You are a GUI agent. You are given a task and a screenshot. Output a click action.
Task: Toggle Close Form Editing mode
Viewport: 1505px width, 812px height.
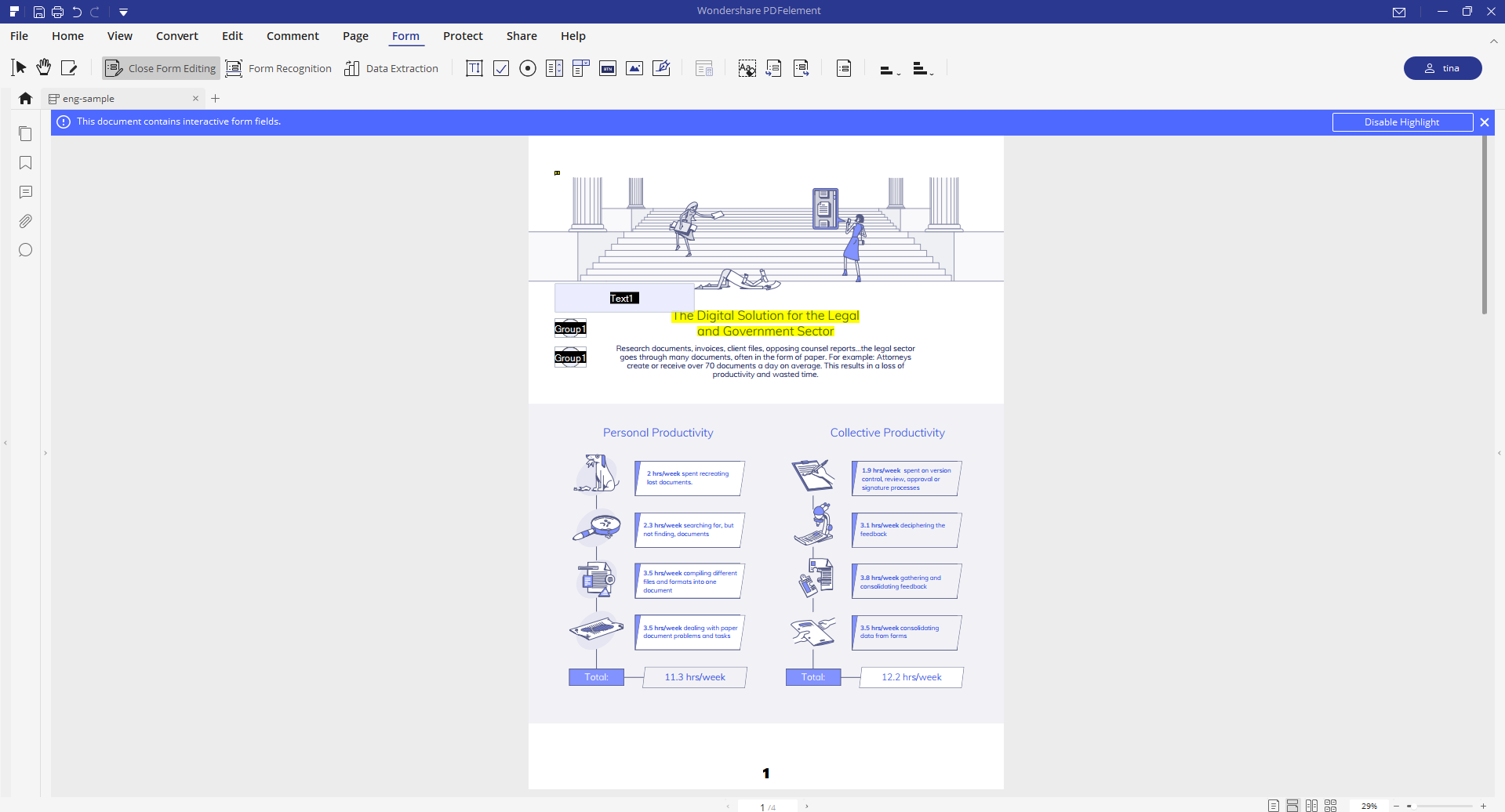pos(160,68)
